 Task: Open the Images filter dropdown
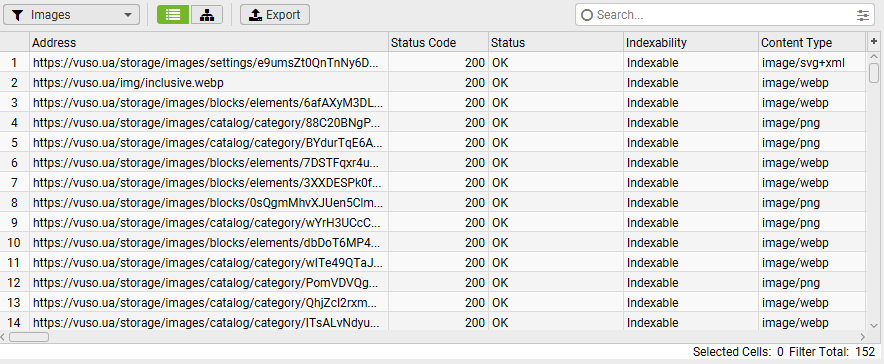(x=72, y=15)
